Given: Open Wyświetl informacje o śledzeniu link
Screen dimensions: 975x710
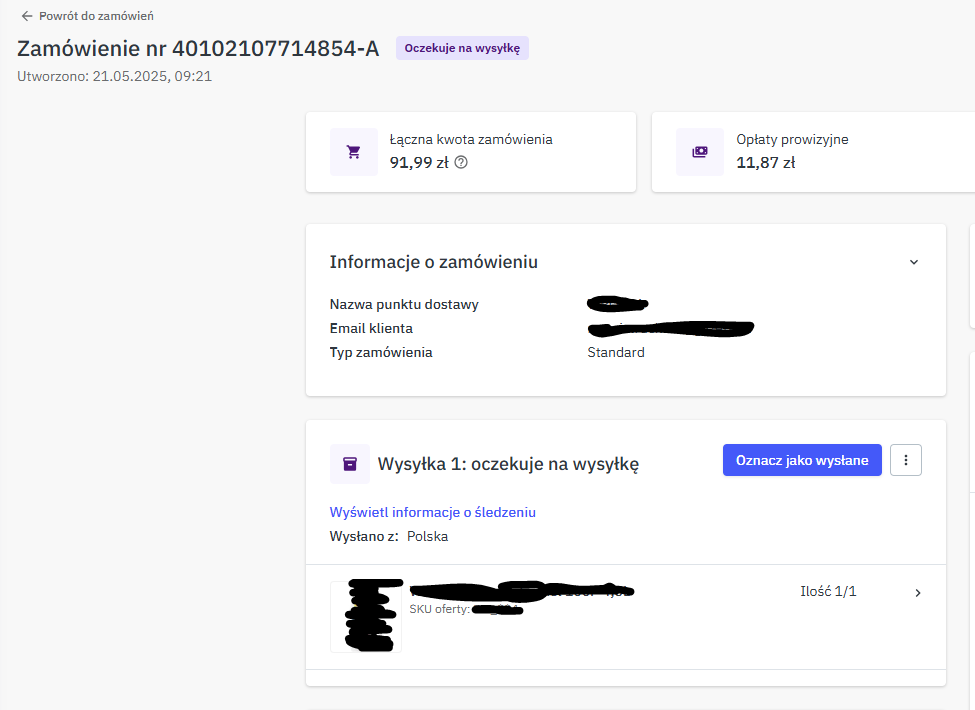Looking at the screenshot, I should coord(433,512).
